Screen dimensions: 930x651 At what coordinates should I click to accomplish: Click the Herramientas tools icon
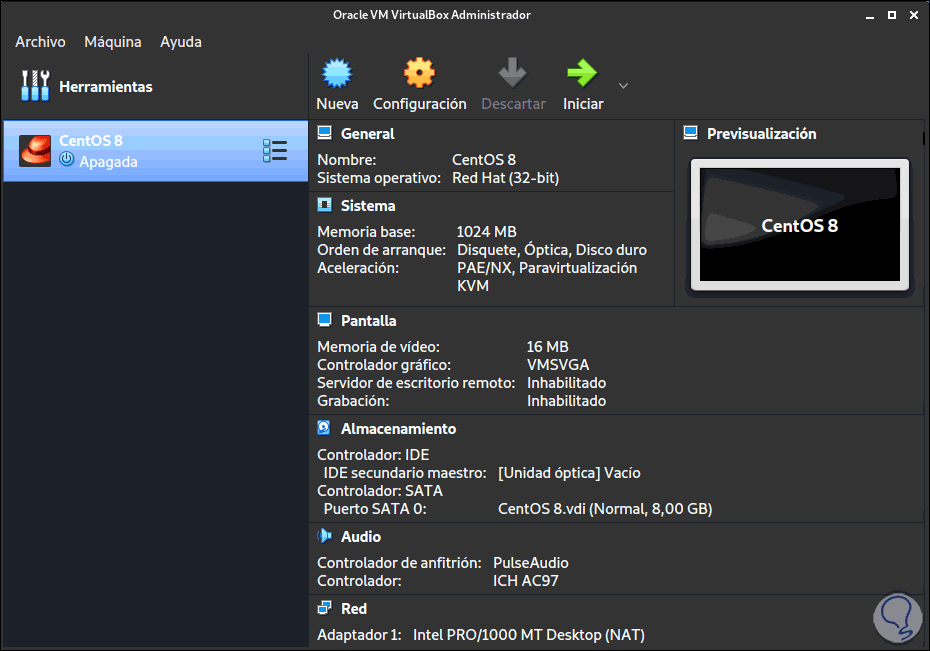(35, 86)
